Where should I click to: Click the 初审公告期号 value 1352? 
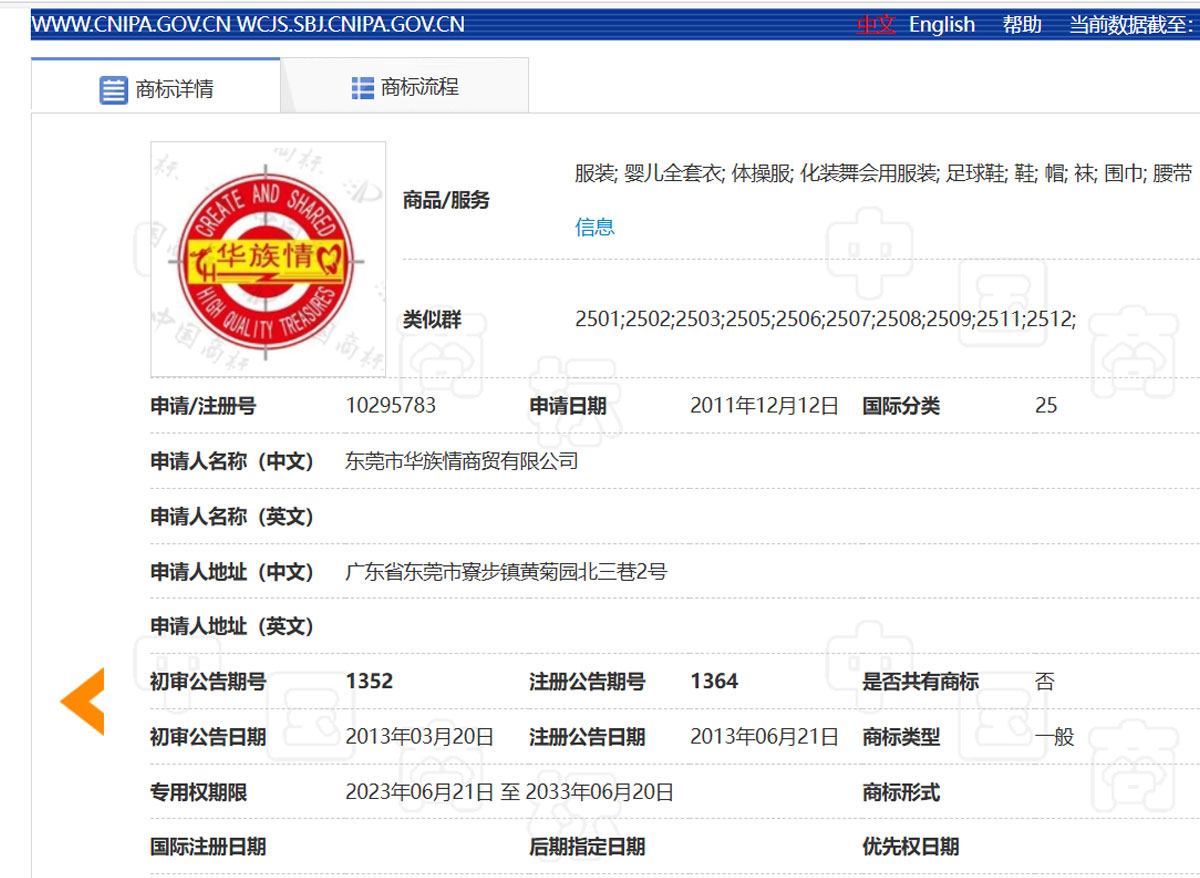tap(369, 681)
